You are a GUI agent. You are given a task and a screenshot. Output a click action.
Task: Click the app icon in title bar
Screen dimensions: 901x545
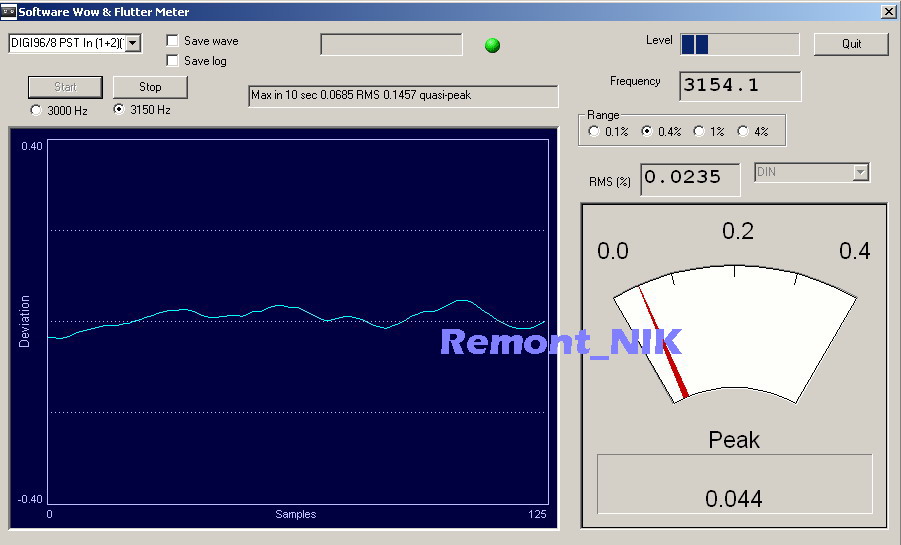coord(9,11)
